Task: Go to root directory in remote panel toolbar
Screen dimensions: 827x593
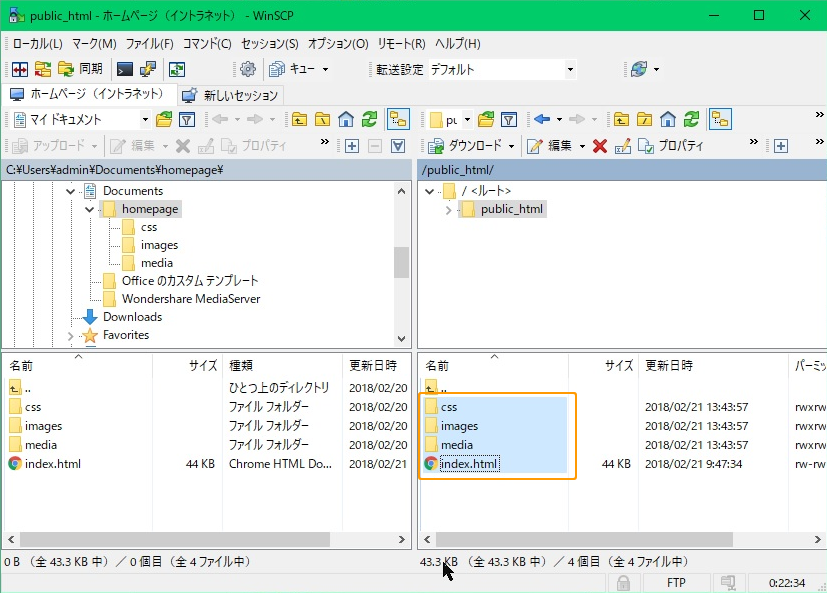Action: click(x=644, y=120)
